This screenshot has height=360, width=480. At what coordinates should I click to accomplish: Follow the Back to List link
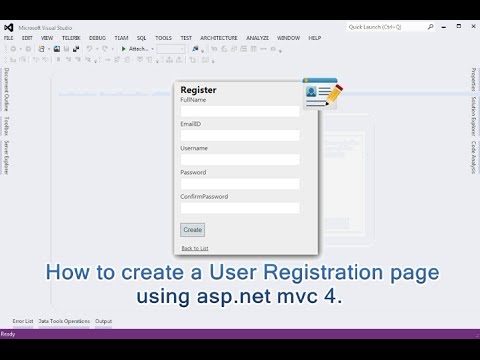click(195, 248)
